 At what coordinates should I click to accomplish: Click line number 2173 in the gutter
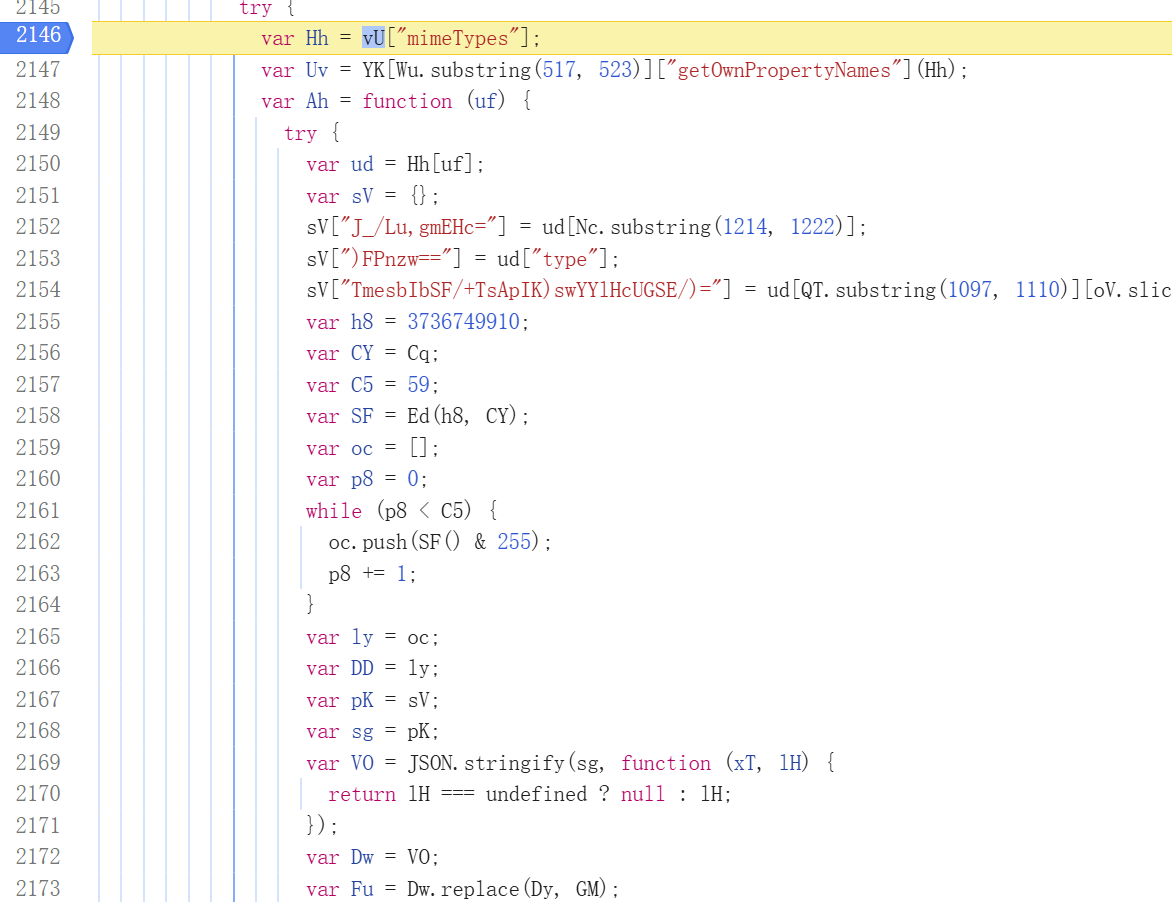38,888
